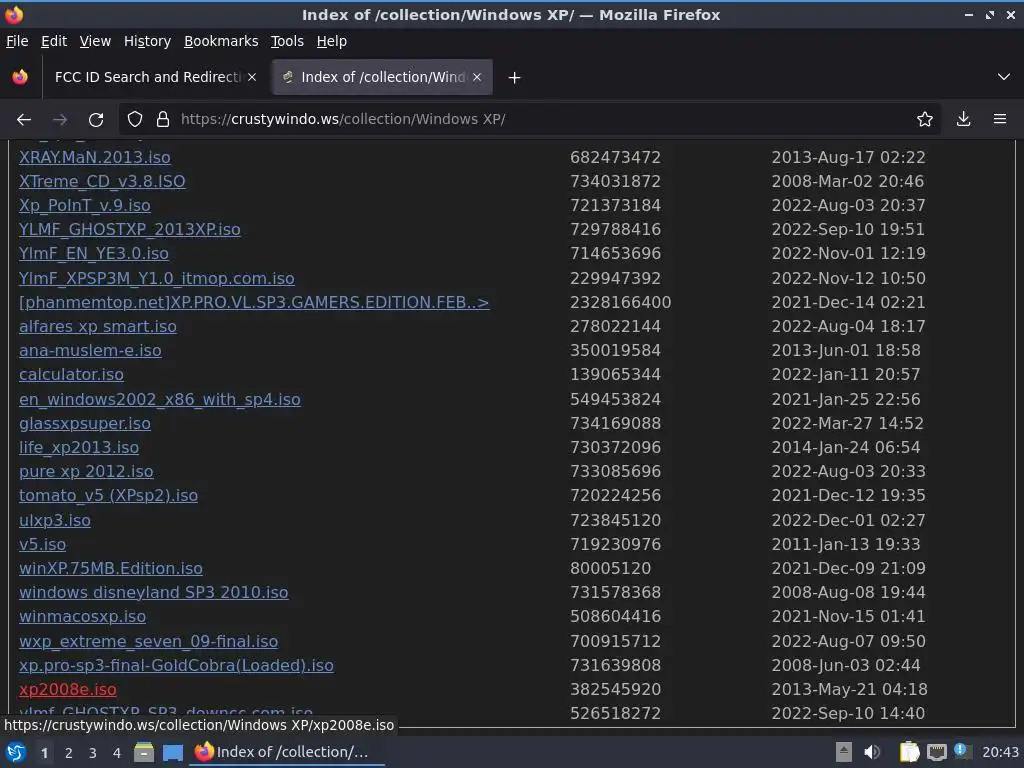This screenshot has width=1024, height=768.
Task: View site security padlock details
Action: (163, 120)
